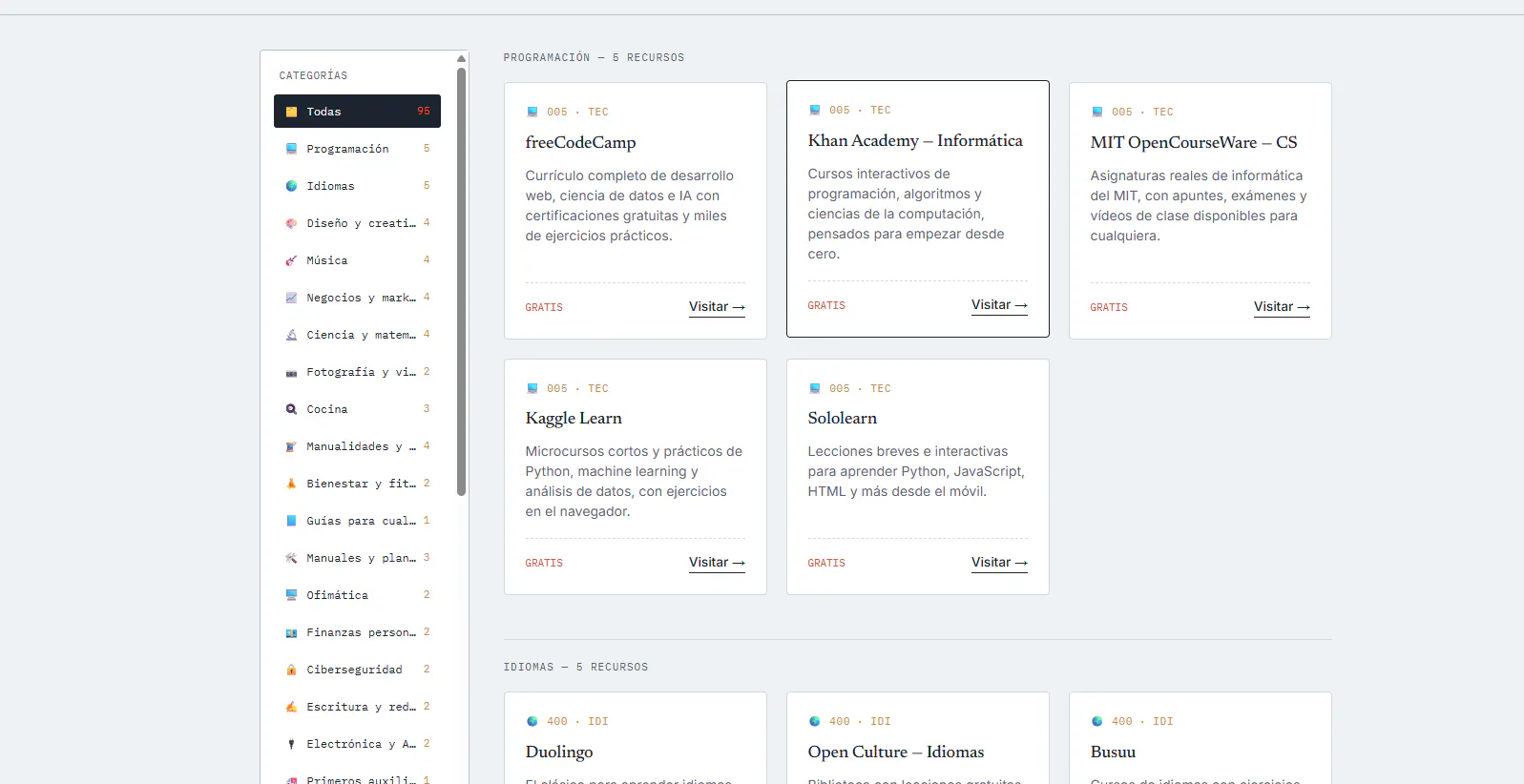Click the globe icon on Busuu card
This screenshot has height=784, width=1524.
(x=1097, y=721)
